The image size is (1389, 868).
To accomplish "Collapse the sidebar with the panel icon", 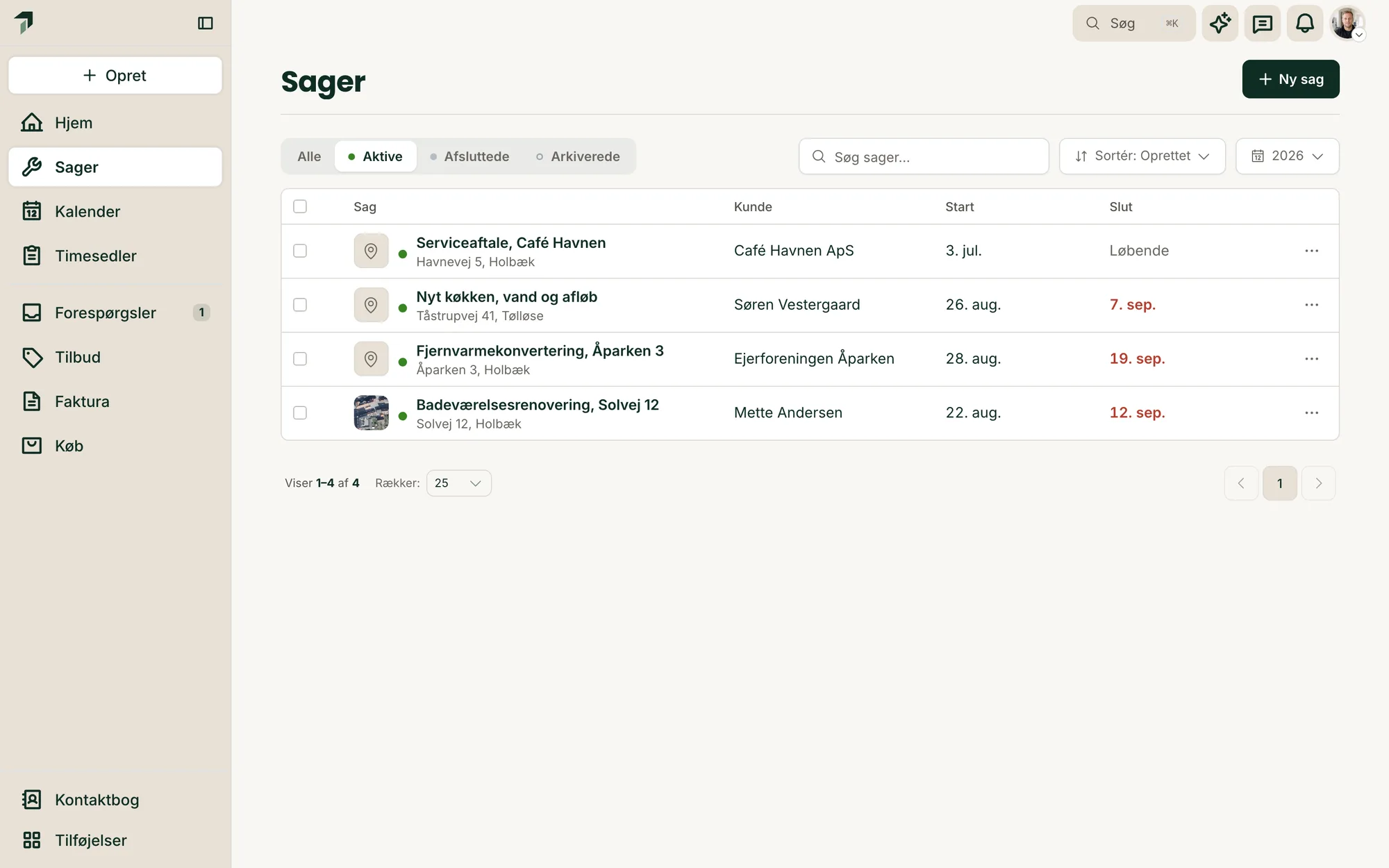I will [205, 23].
